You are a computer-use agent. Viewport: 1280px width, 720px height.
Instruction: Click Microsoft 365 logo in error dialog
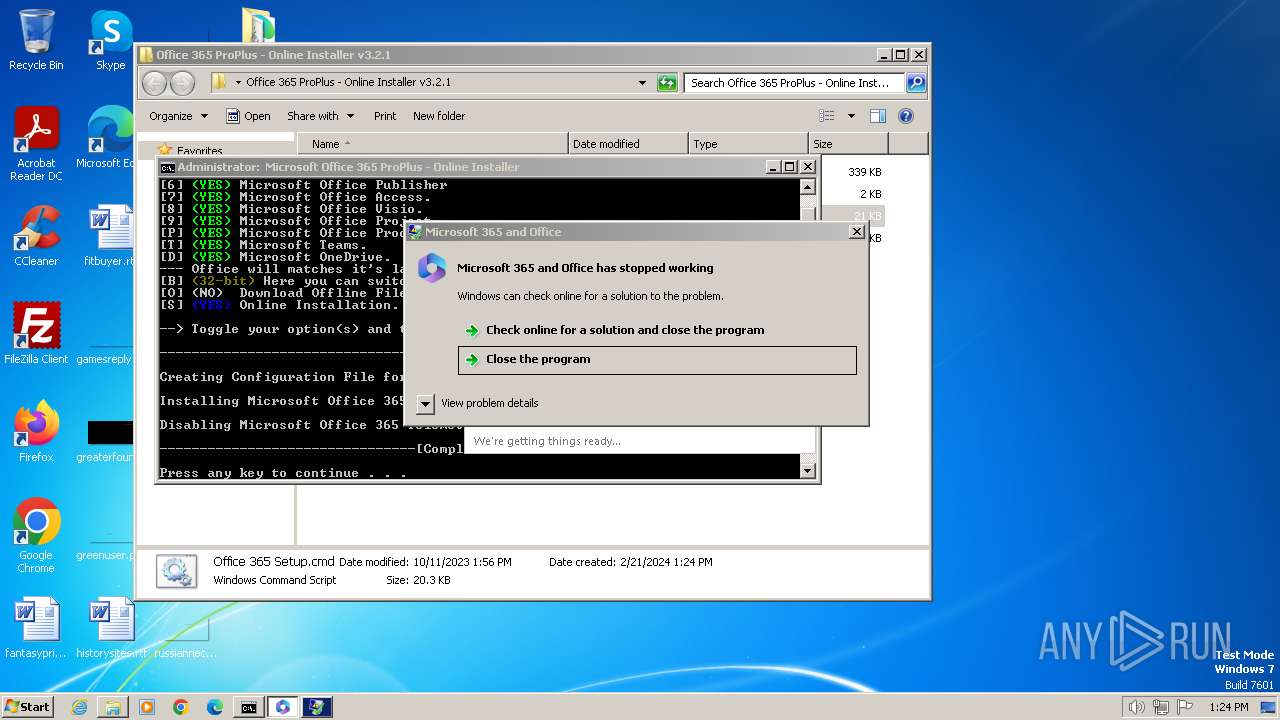(x=432, y=268)
